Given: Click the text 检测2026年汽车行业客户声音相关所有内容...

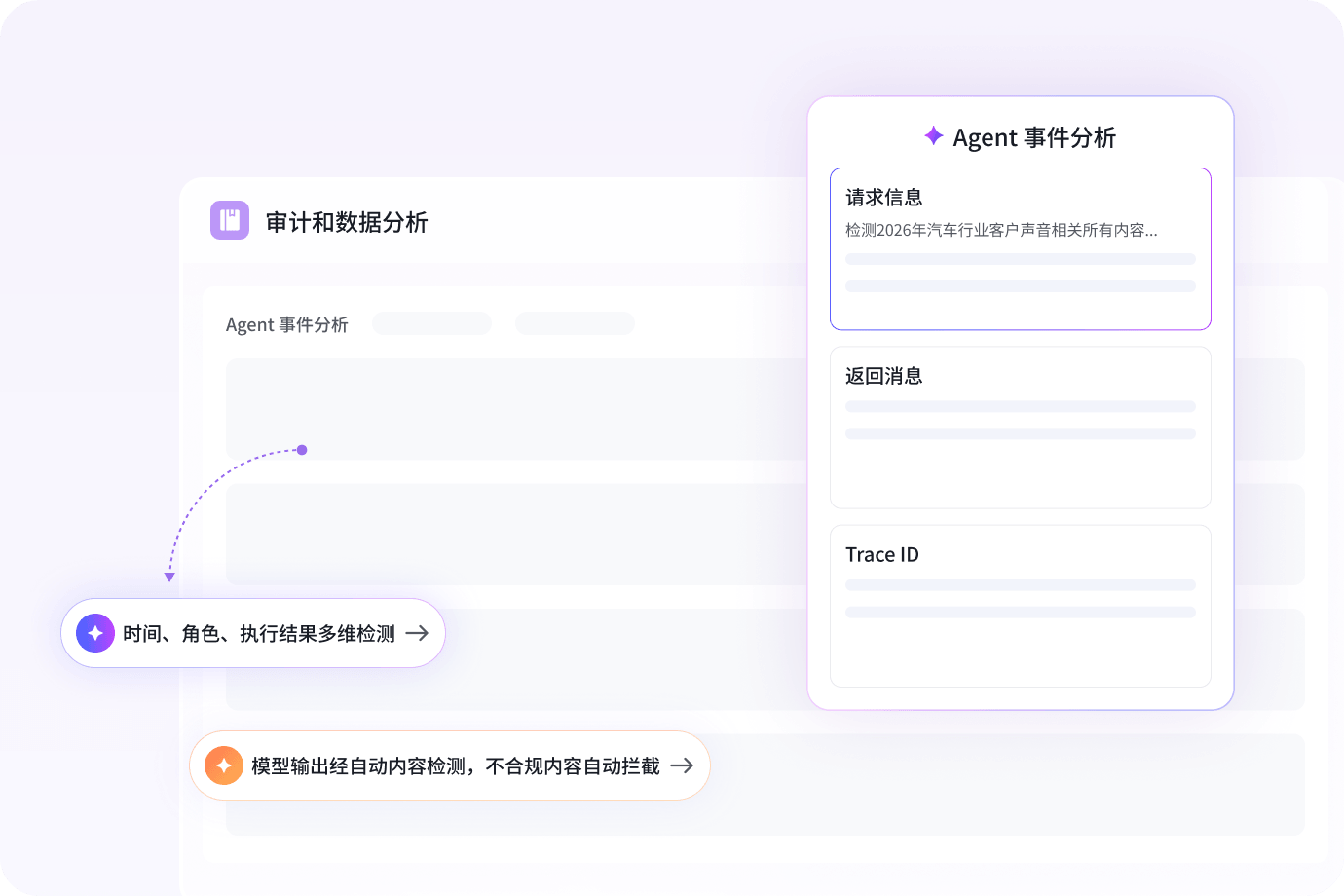Looking at the screenshot, I should pyautogui.click(x=1001, y=230).
